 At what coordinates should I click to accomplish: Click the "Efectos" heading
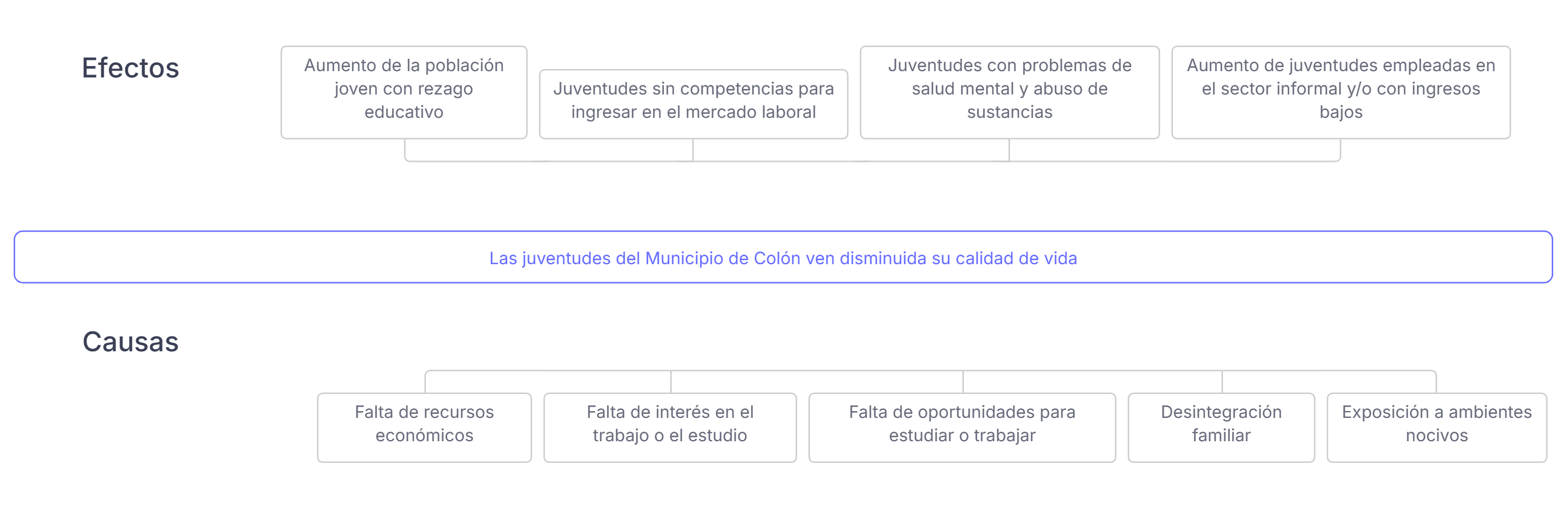click(130, 68)
